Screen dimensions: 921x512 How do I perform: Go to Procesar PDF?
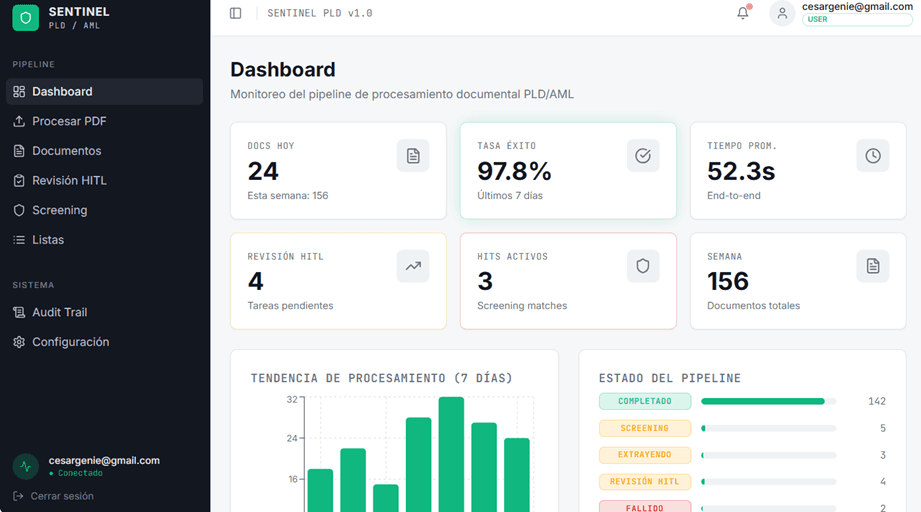[x=105, y=121]
